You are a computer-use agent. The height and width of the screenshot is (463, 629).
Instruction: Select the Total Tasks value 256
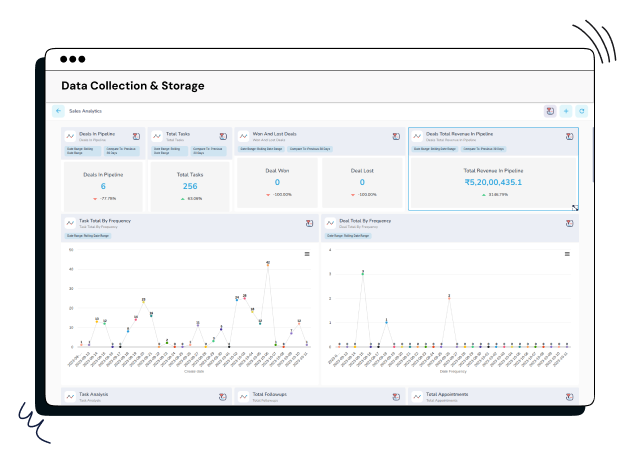coord(190,186)
